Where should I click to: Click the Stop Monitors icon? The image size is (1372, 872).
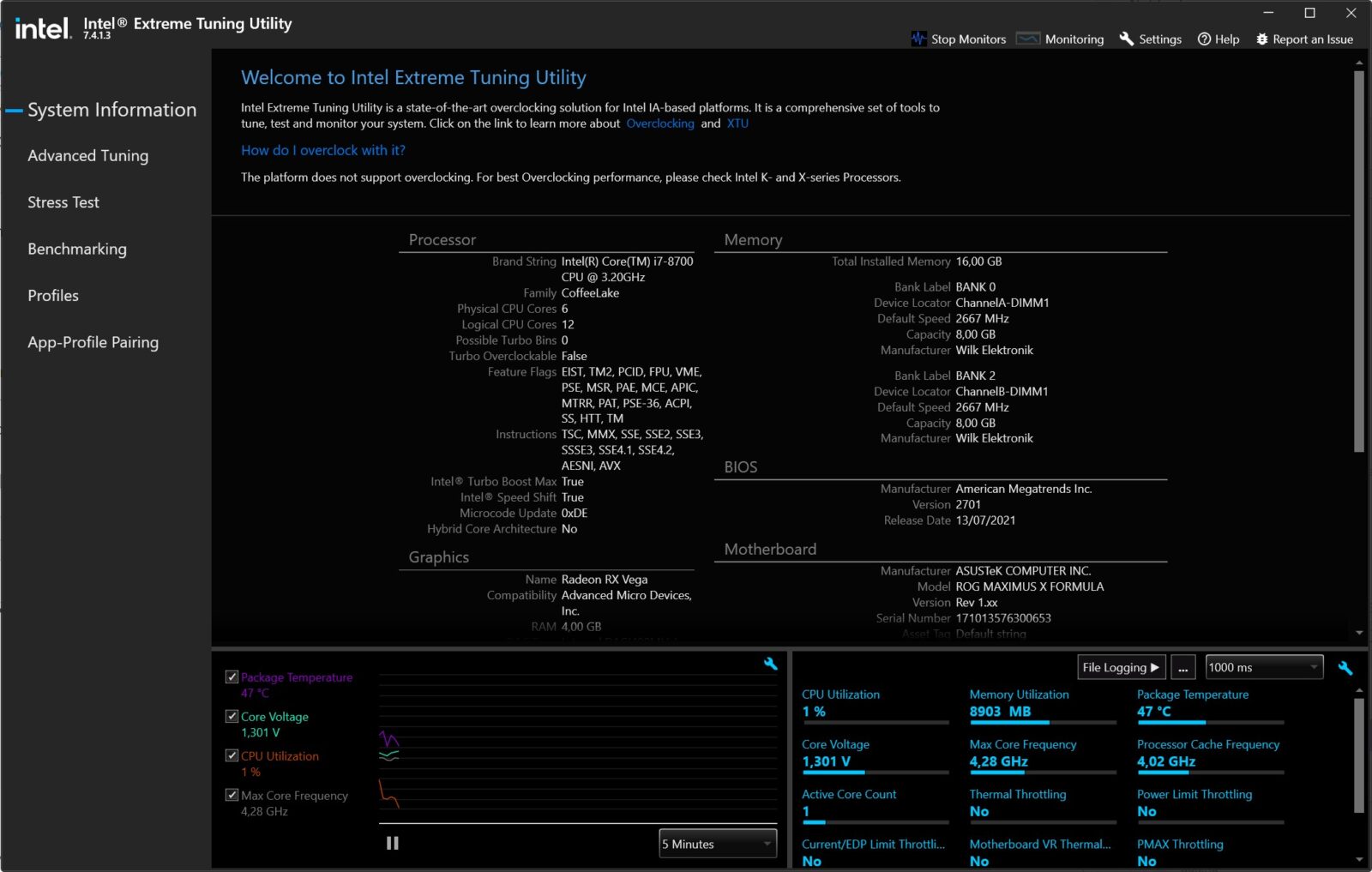[918, 39]
